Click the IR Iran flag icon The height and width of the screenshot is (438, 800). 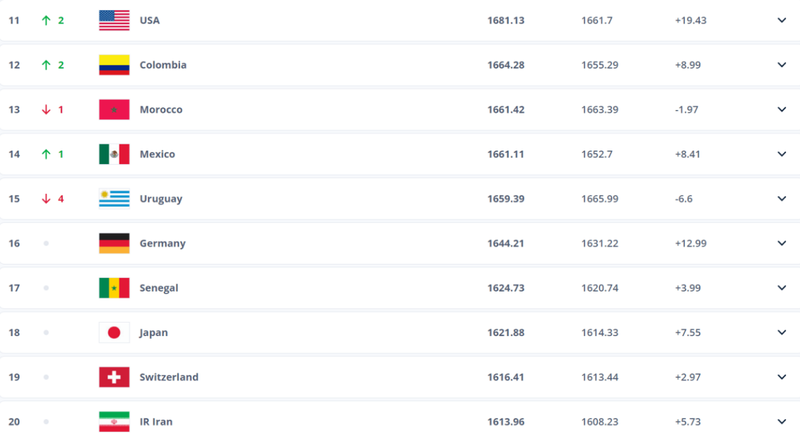114,421
